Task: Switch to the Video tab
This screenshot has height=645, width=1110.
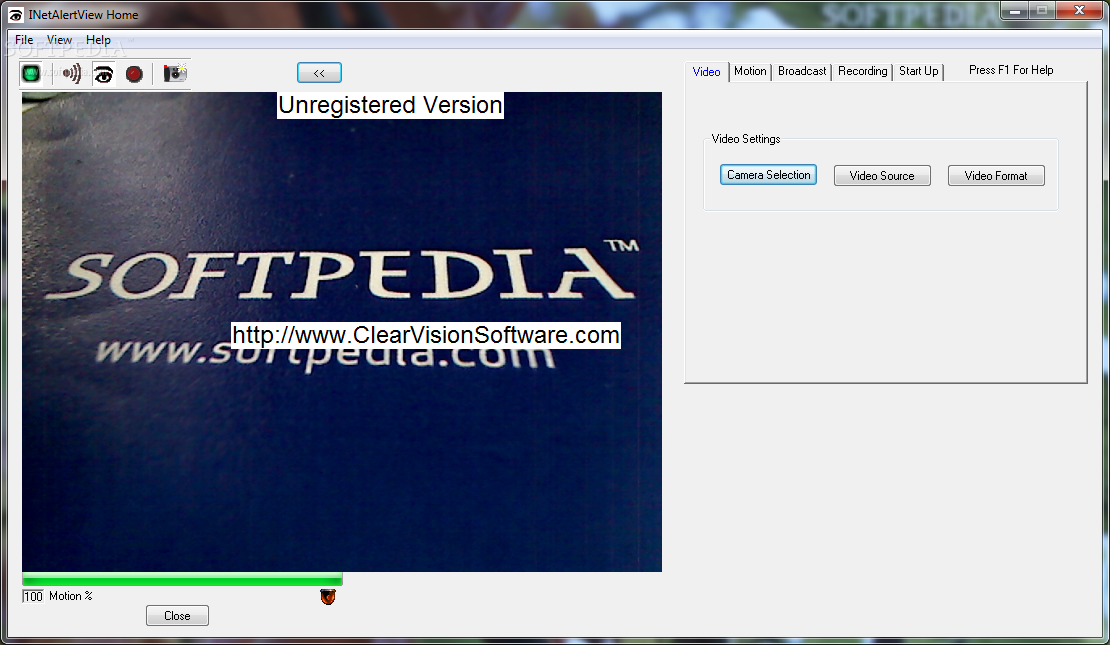Action: coord(706,72)
